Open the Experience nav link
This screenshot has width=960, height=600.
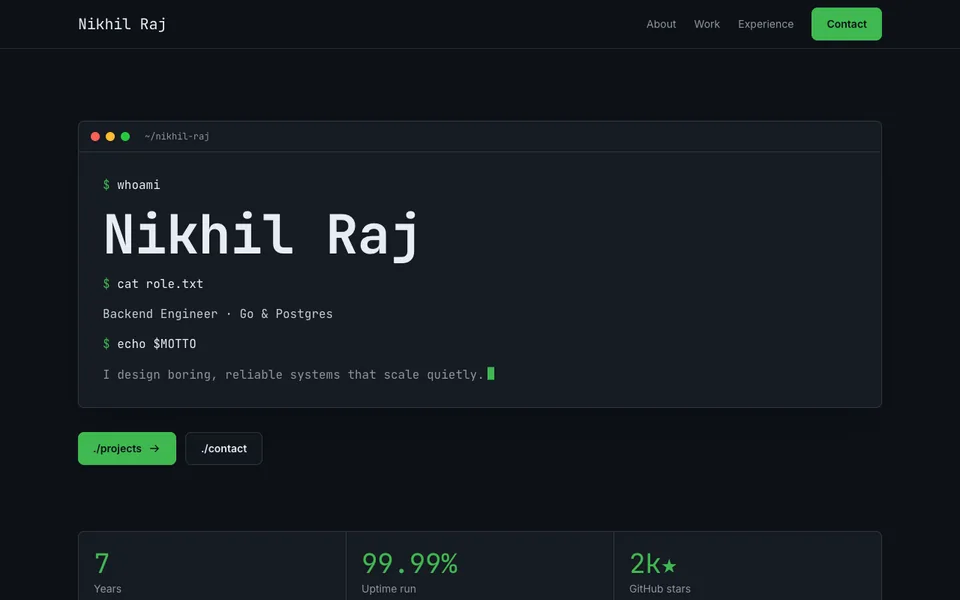(x=765, y=24)
